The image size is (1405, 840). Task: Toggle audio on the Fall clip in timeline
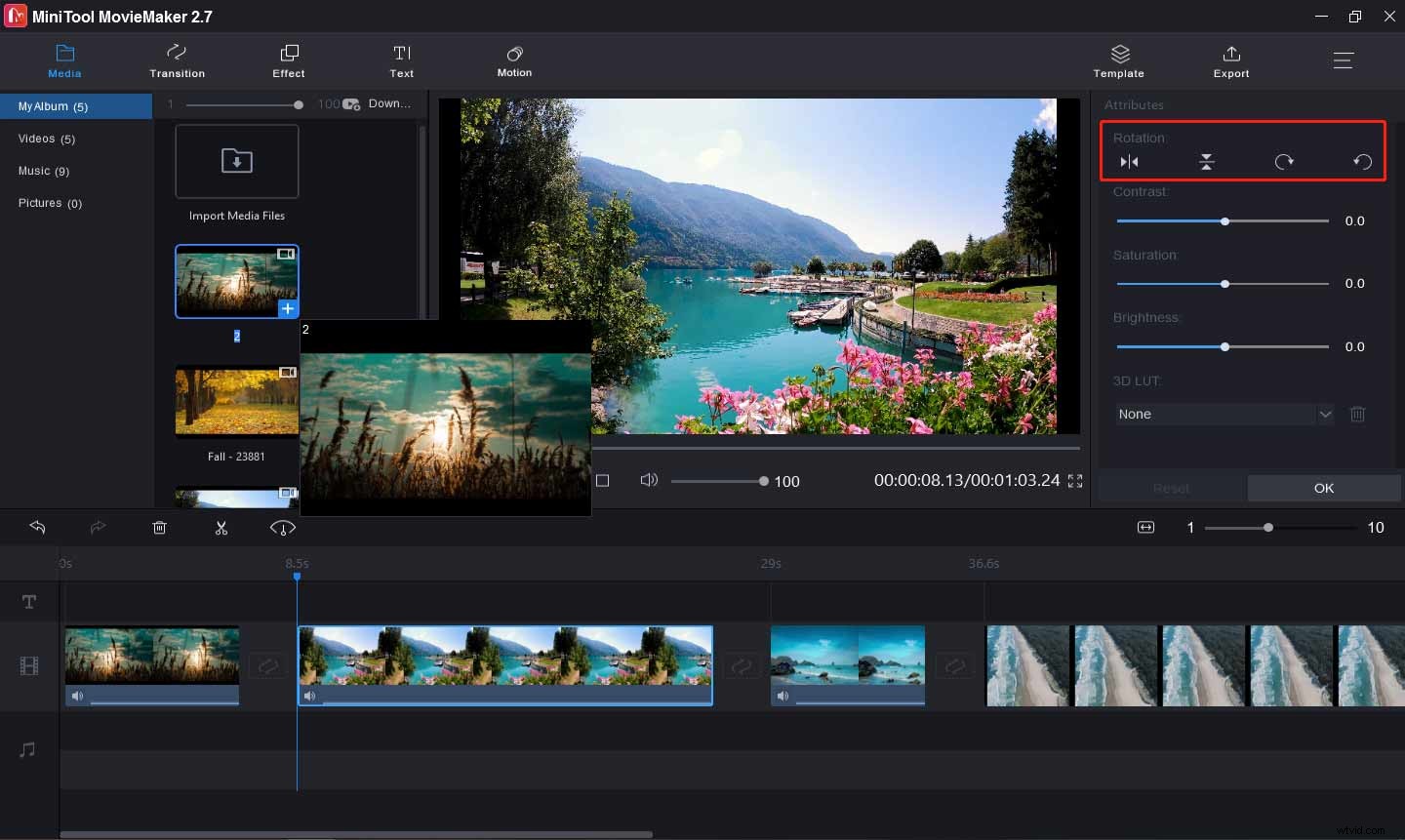click(x=77, y=696)
